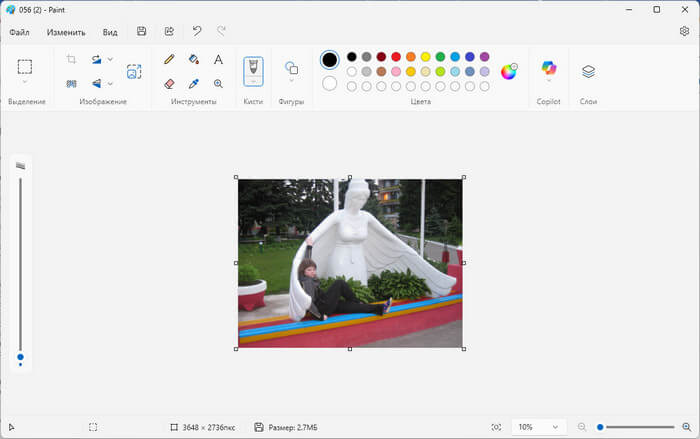Toggle fit-to-window view in status bar
This screenshot has width=700, height=439.
click(497, 427)
